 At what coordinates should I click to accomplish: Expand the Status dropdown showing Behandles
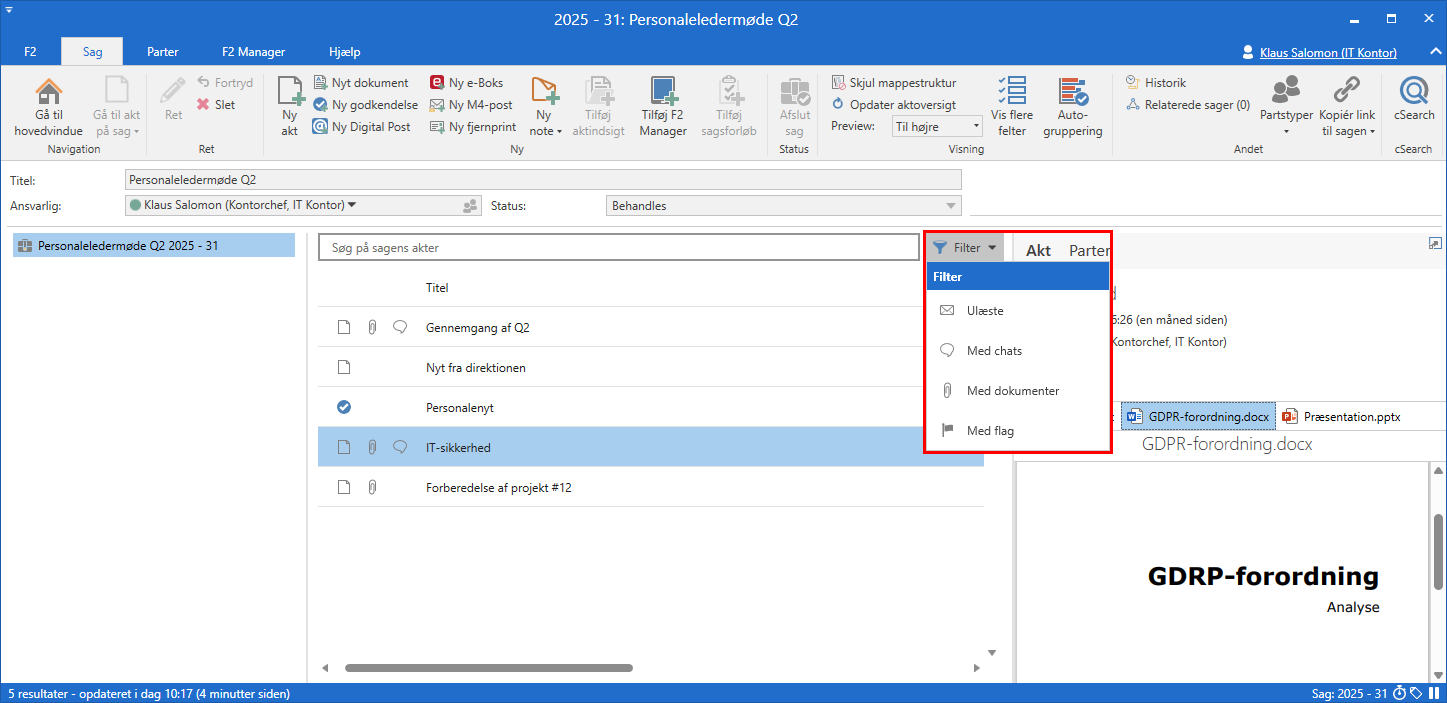click(x=783, y=206)
